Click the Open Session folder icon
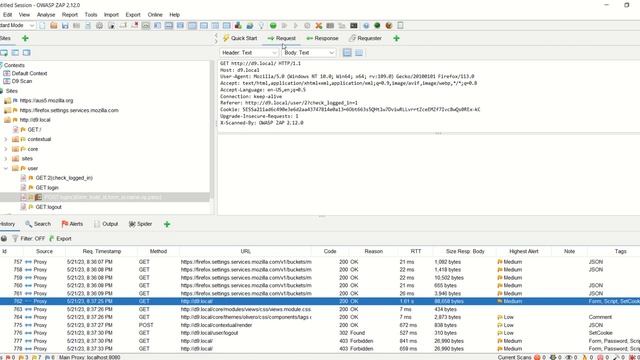 click(x=53, y=25)
